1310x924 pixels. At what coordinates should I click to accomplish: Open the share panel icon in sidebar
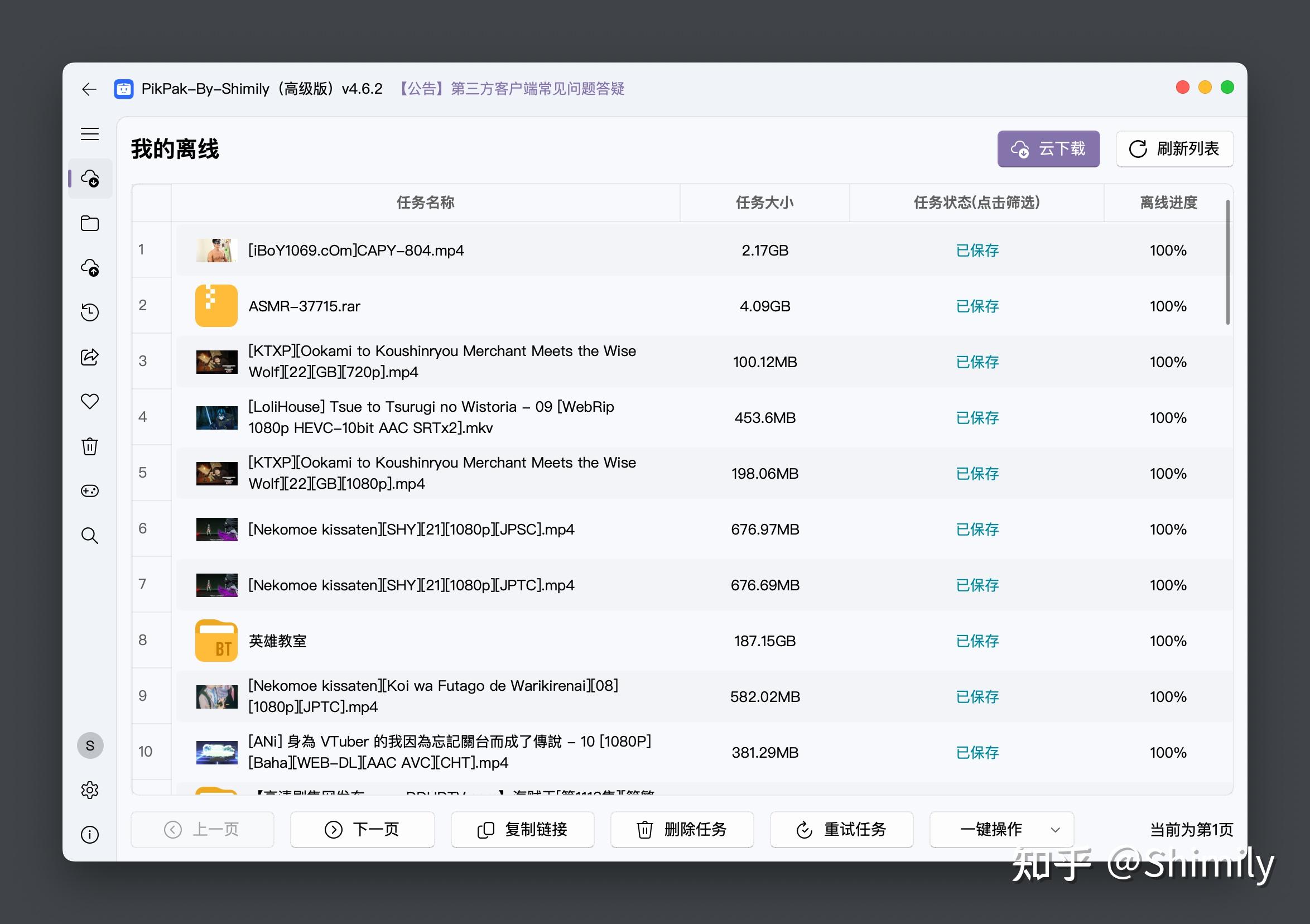(x=90, y=357)
